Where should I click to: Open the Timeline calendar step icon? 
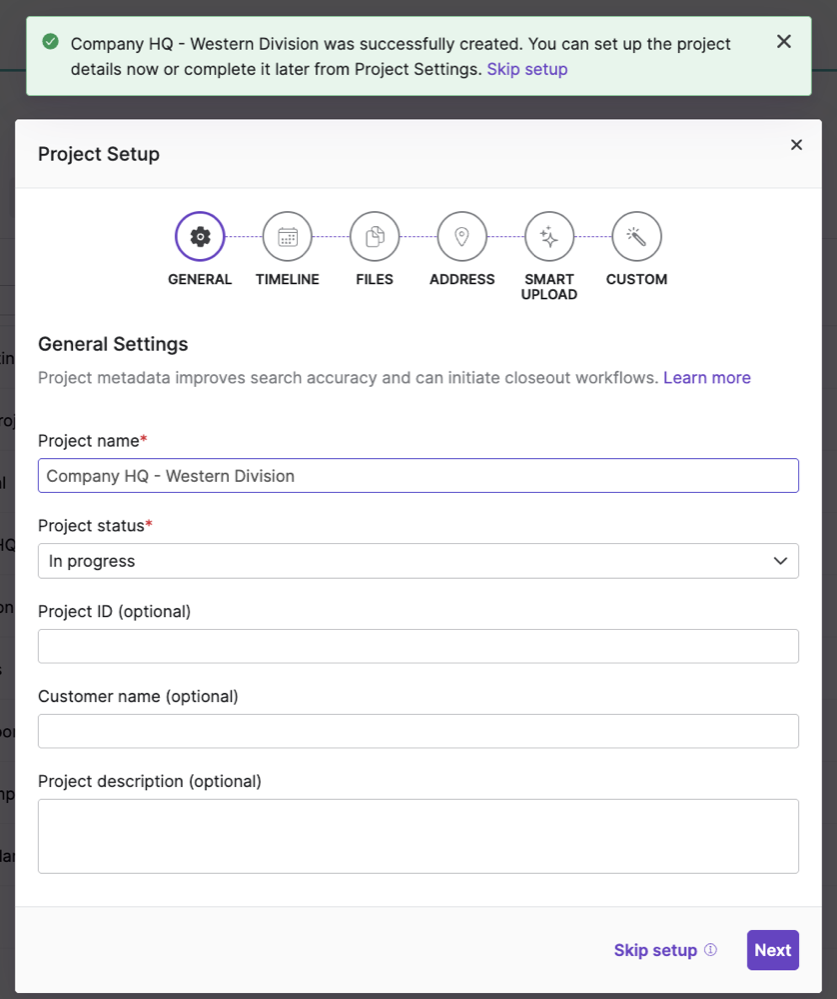tap(288, 237)
